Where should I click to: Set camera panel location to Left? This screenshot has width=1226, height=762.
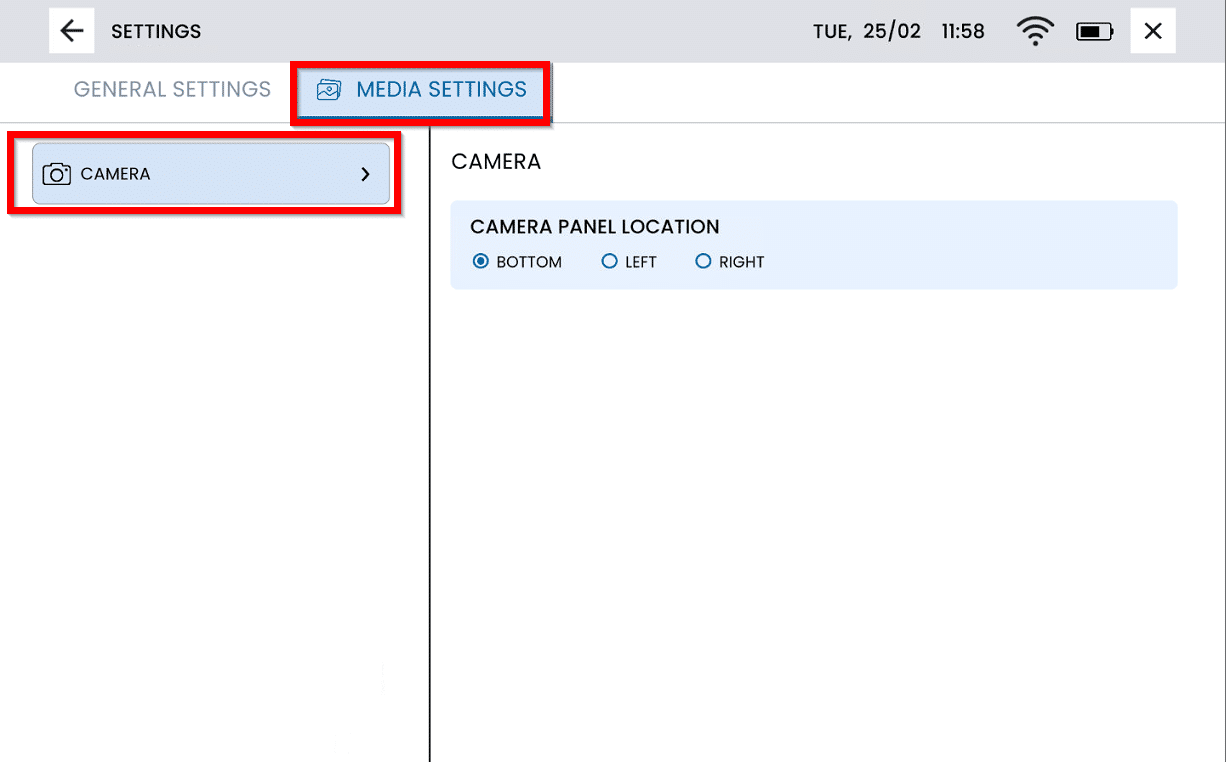609,262
